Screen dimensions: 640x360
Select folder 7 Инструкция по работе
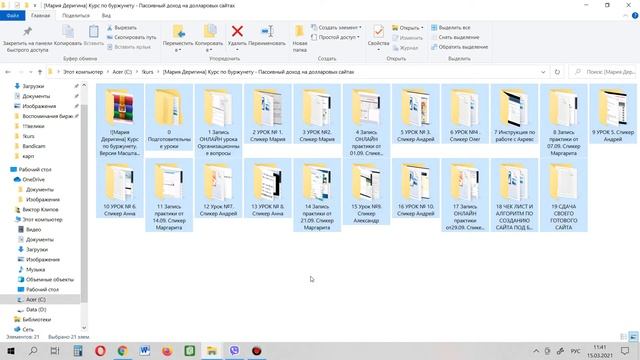514,114
